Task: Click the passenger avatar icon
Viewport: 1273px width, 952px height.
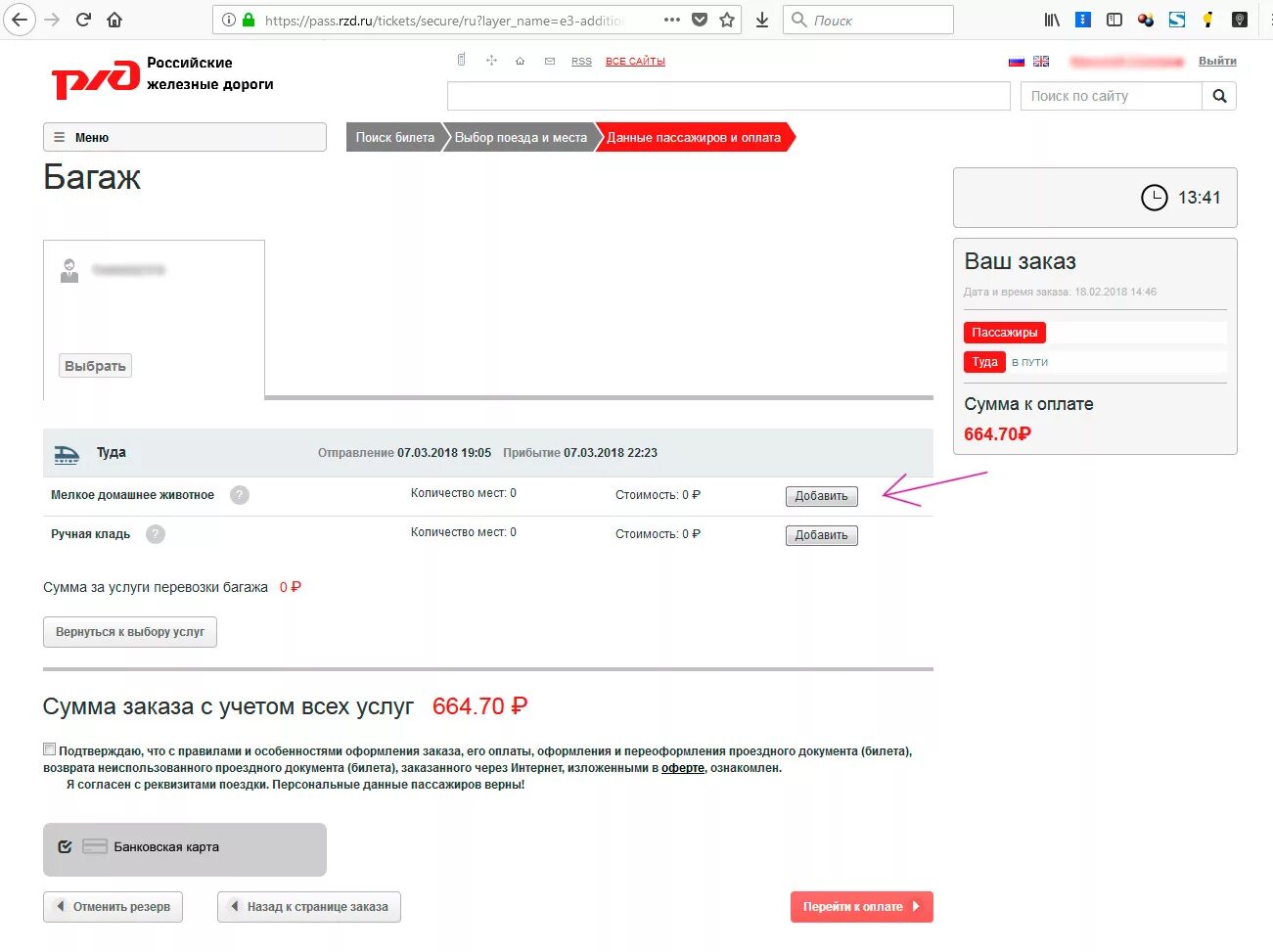Action: 69,270
